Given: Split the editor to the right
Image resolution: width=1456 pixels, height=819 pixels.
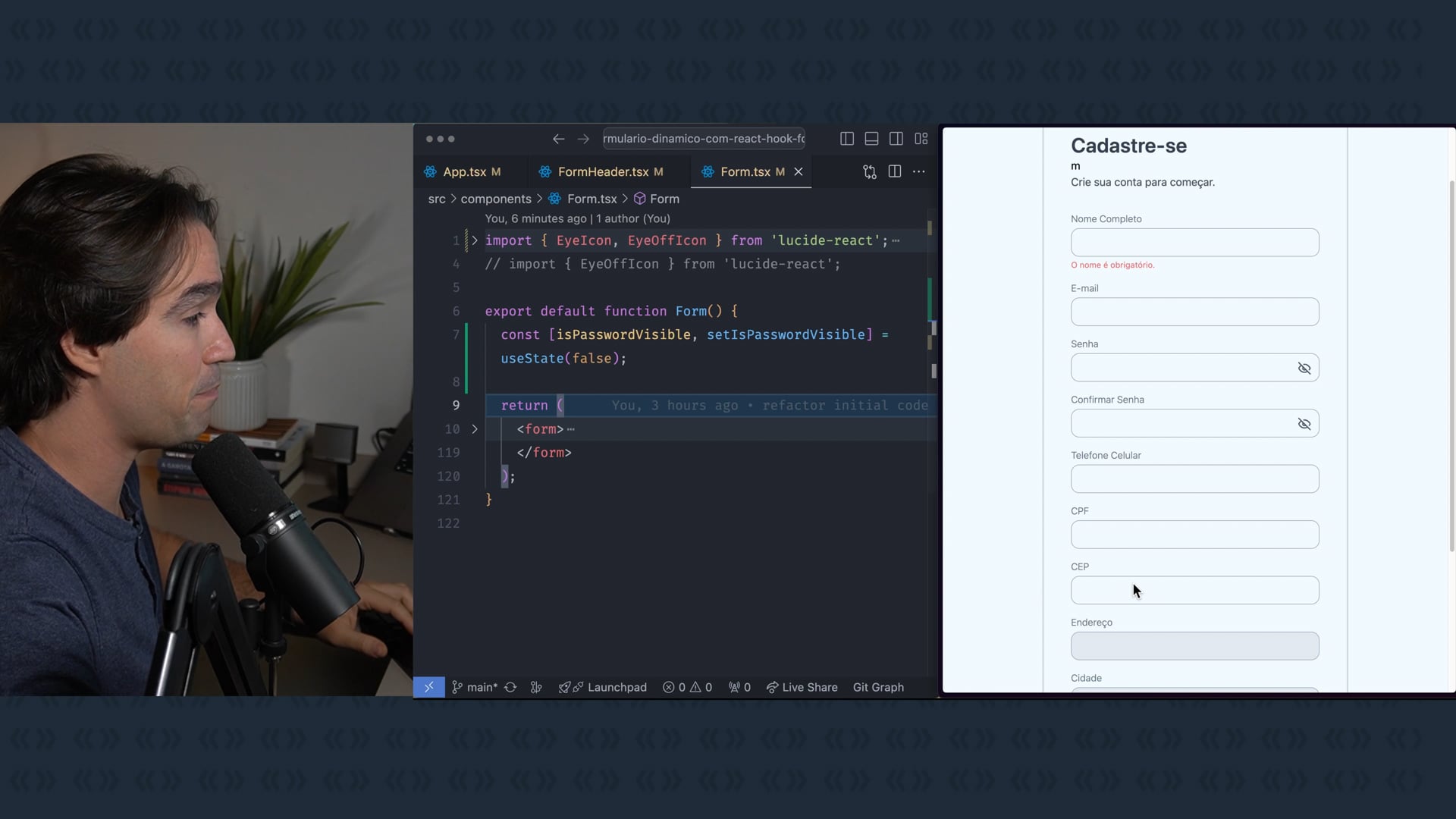Looking at the screenshot, I should point(895,171).
